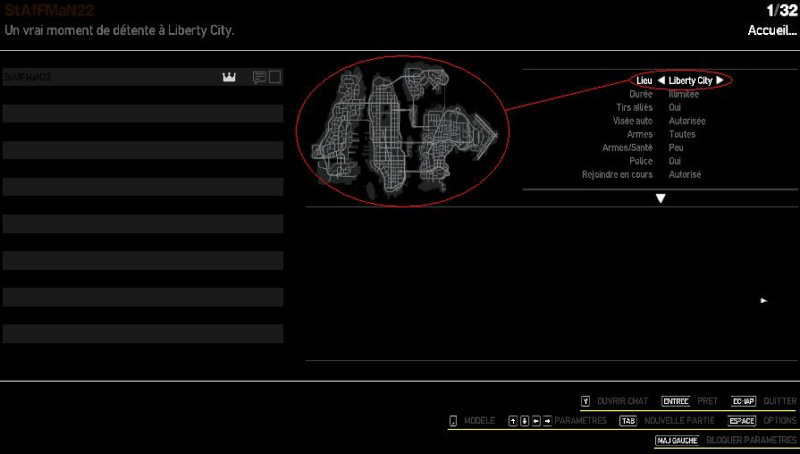The width and height of the screenshot is (800, 454).
Task: Click the TAB key icon
Action: 627,421
